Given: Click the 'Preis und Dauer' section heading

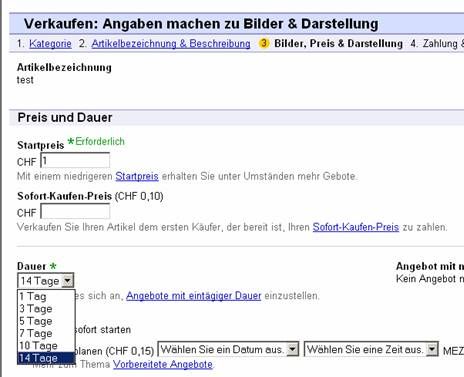Looking at the screenshot, I should click(x=65, y=117).
